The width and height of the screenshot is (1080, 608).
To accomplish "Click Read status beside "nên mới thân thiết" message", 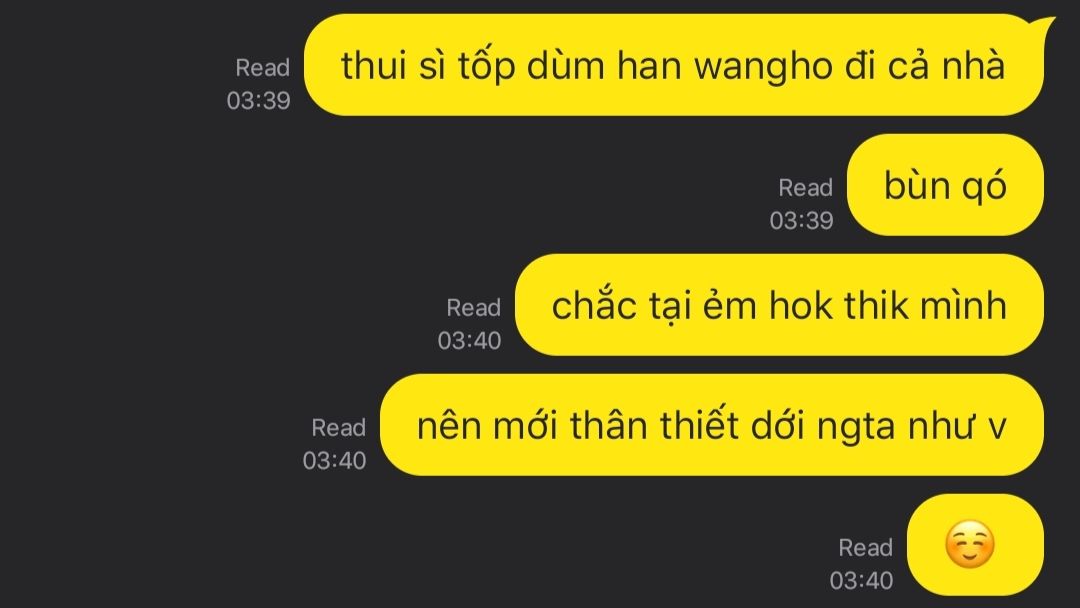I will pyautogui.click(x=338, y=427).
